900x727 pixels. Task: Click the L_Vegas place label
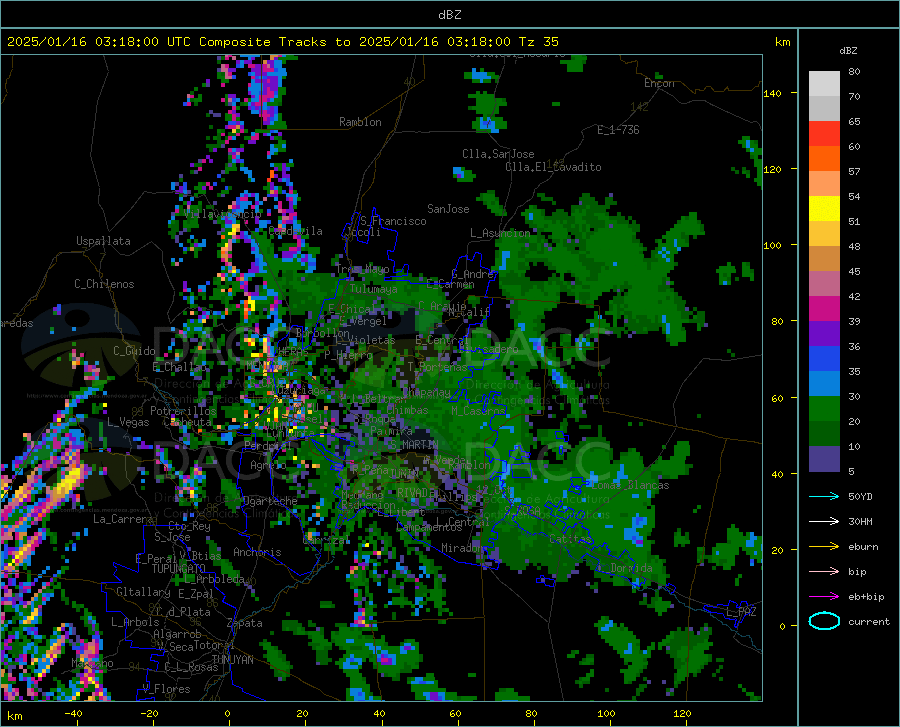point(128,422)
